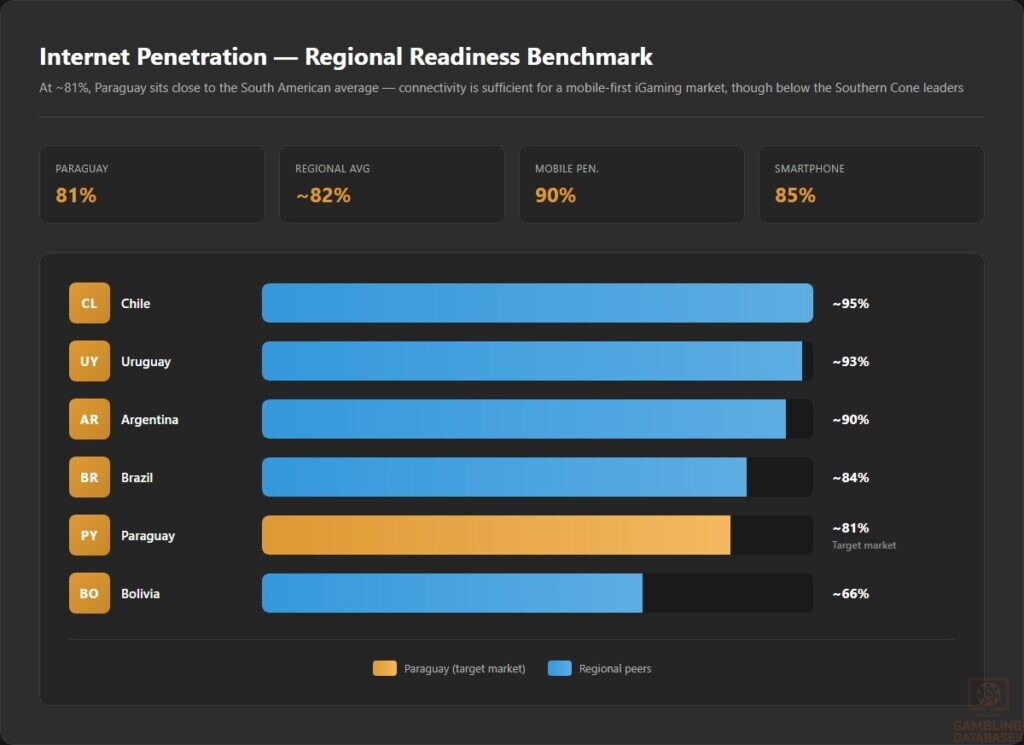Screen dimensions: 1024x745
Task: Click the 'Paraguay' row label in the chart
Action: [x=148, y=536]
